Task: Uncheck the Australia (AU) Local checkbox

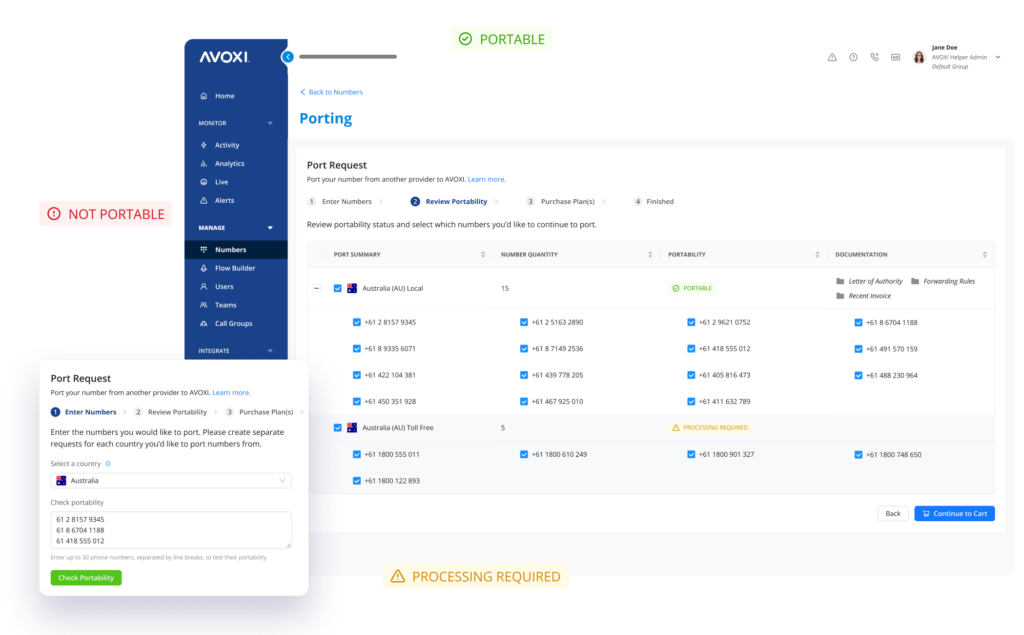Action: (x=338, y=288)
